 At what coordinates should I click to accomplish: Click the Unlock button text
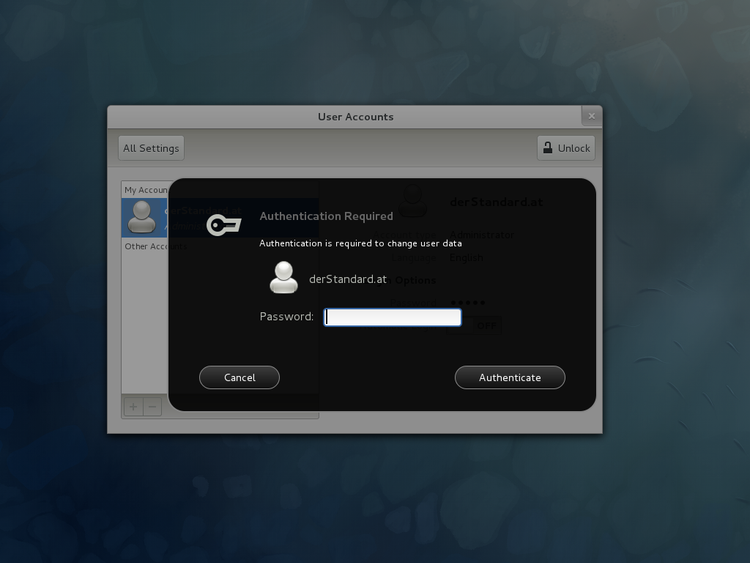click(x=574, y=148)
